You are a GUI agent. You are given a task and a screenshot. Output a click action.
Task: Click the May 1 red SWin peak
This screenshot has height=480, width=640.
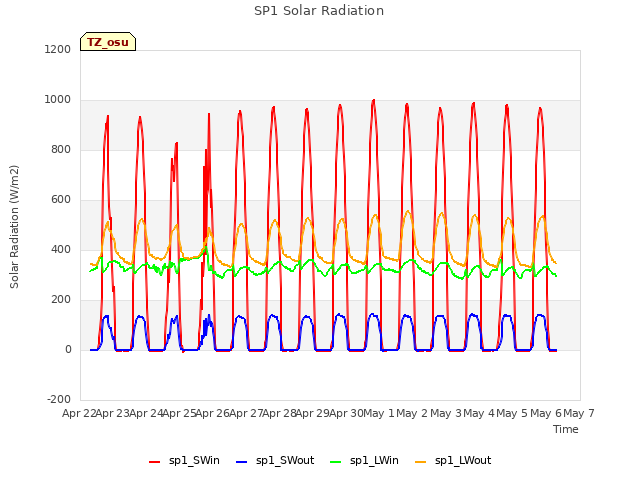pyautogui.click(x=373, y=101)
